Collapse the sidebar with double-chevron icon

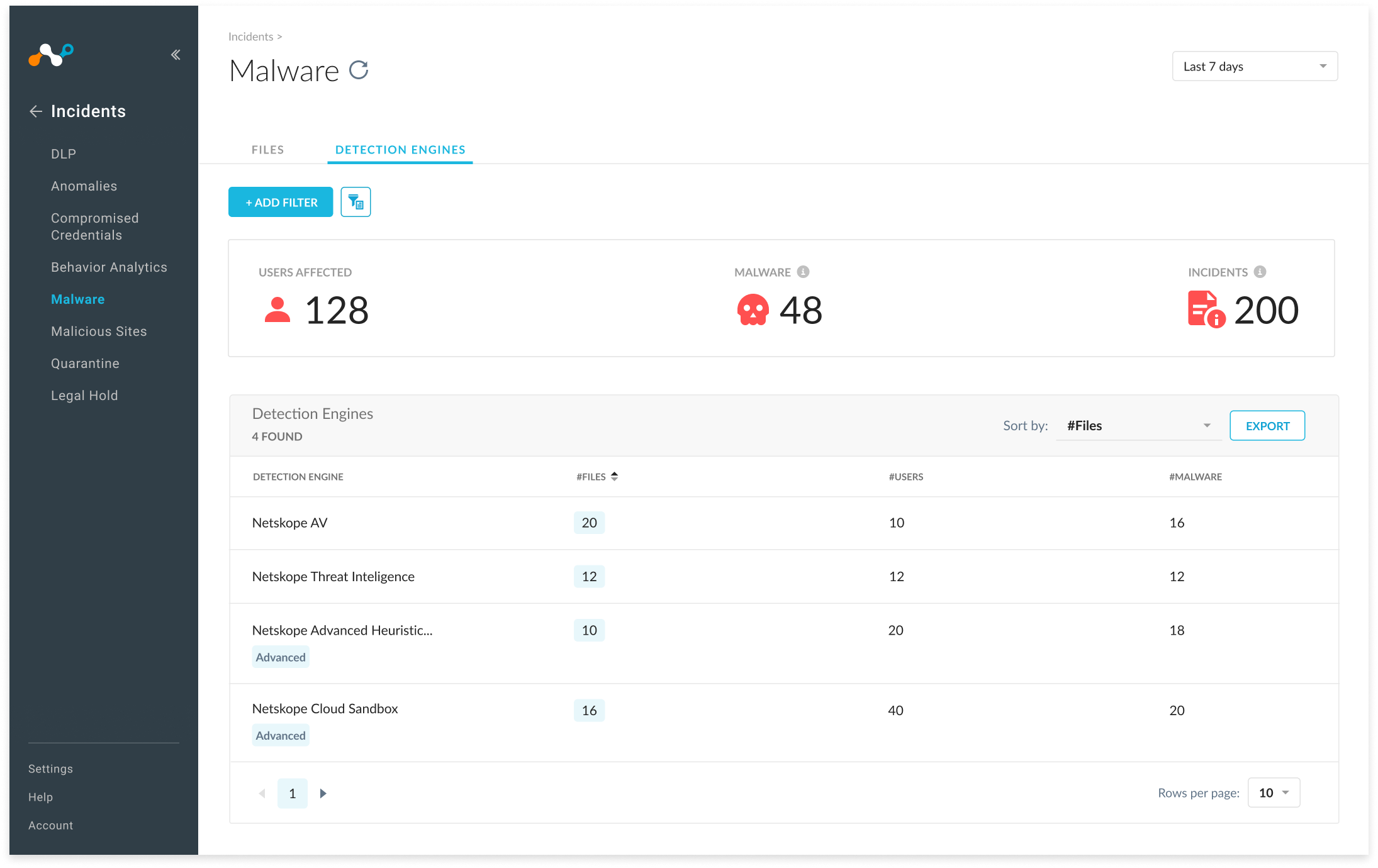click(x=176, y=55)
